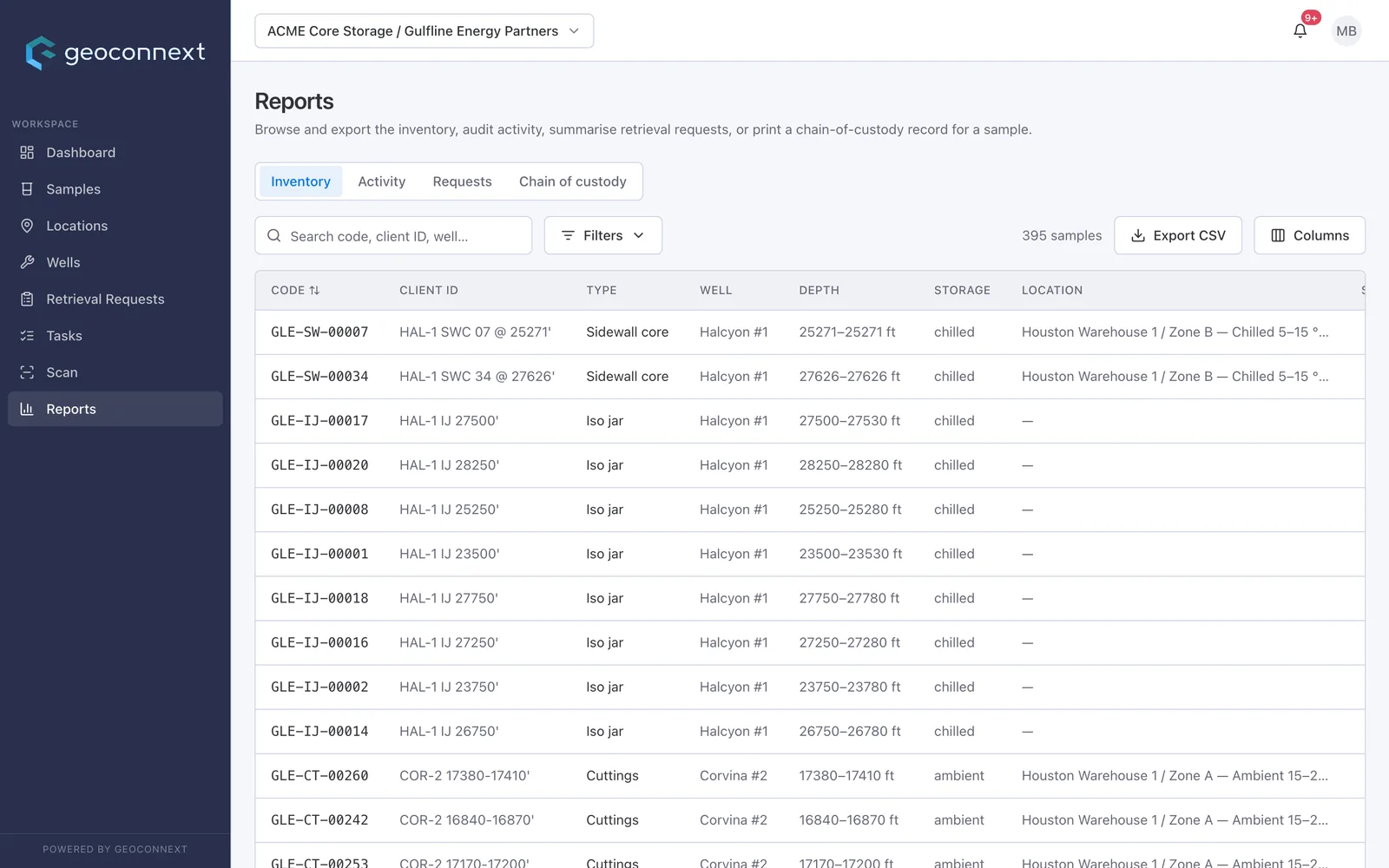
Task: Switch to the Activity tab
Action: coord(382,181)
